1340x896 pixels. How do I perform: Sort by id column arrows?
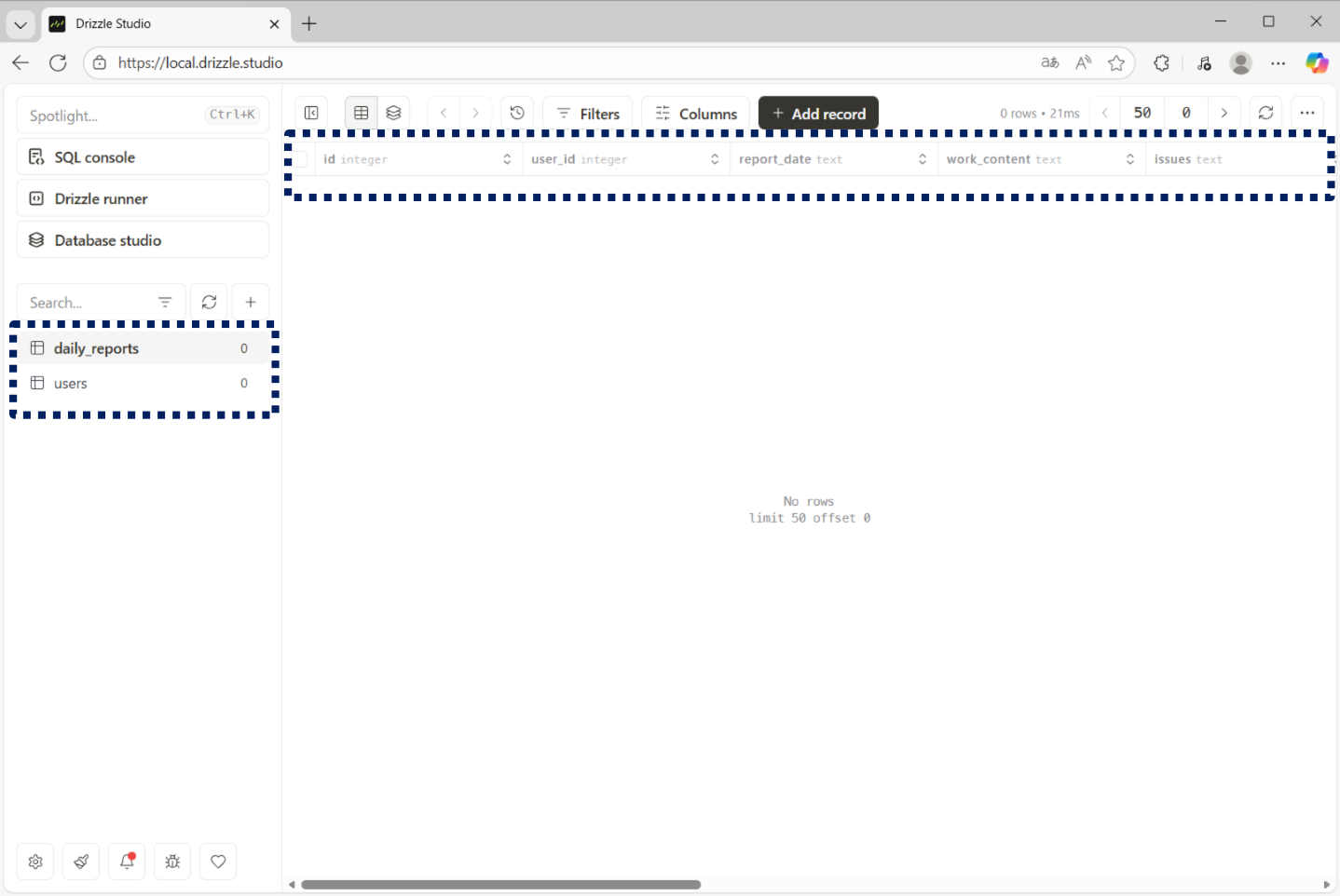[507, 159]
